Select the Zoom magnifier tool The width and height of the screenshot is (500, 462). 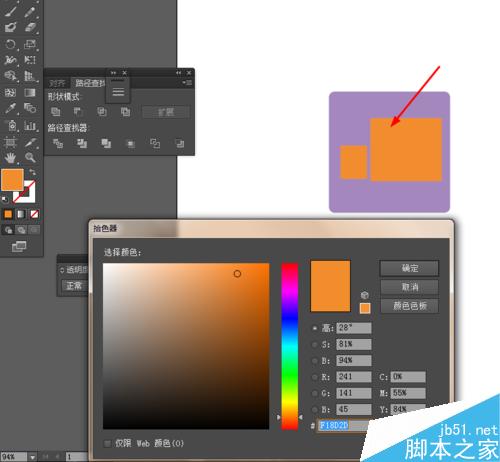(x=30, y=157)
